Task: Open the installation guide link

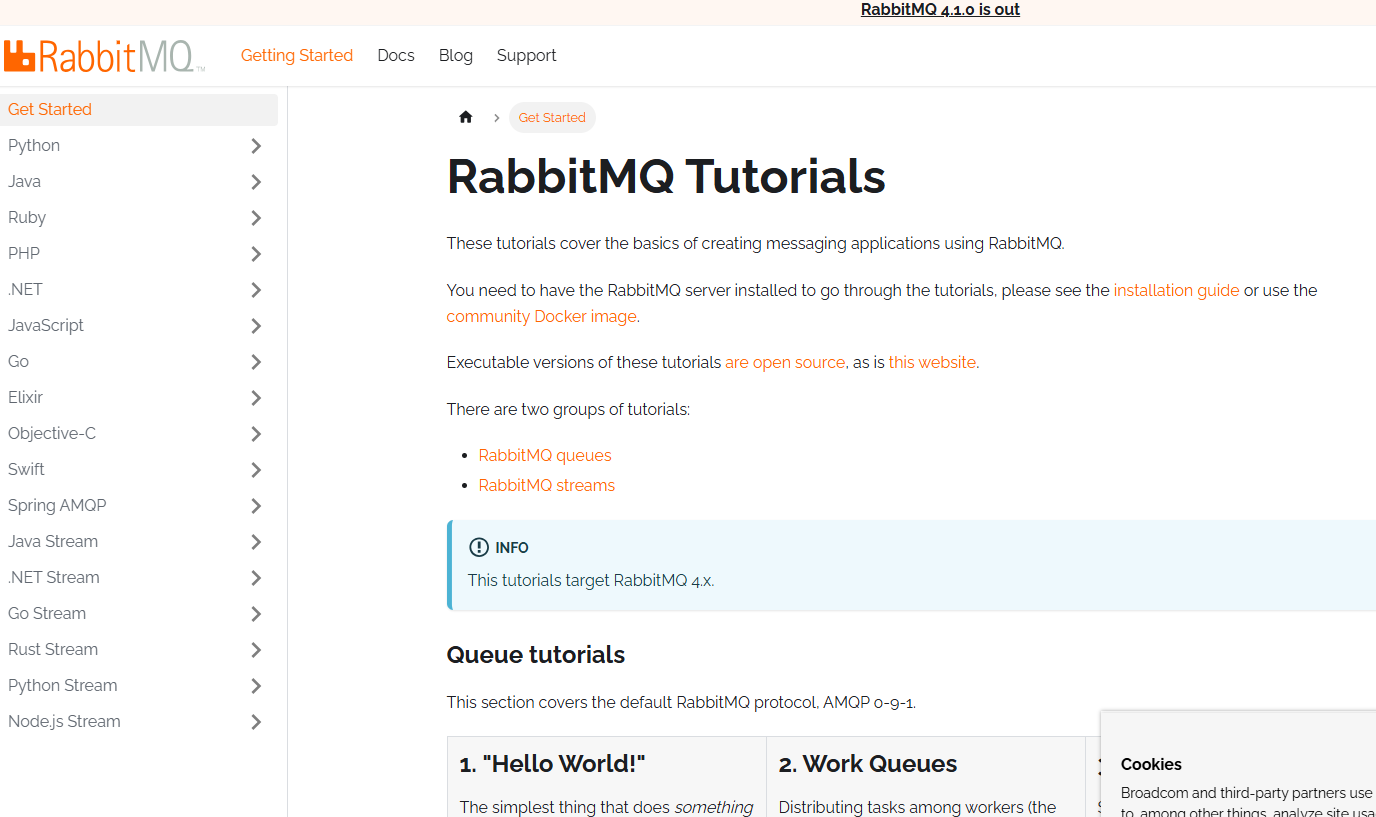Action: pyautogui.click(x=1176, y=290)
